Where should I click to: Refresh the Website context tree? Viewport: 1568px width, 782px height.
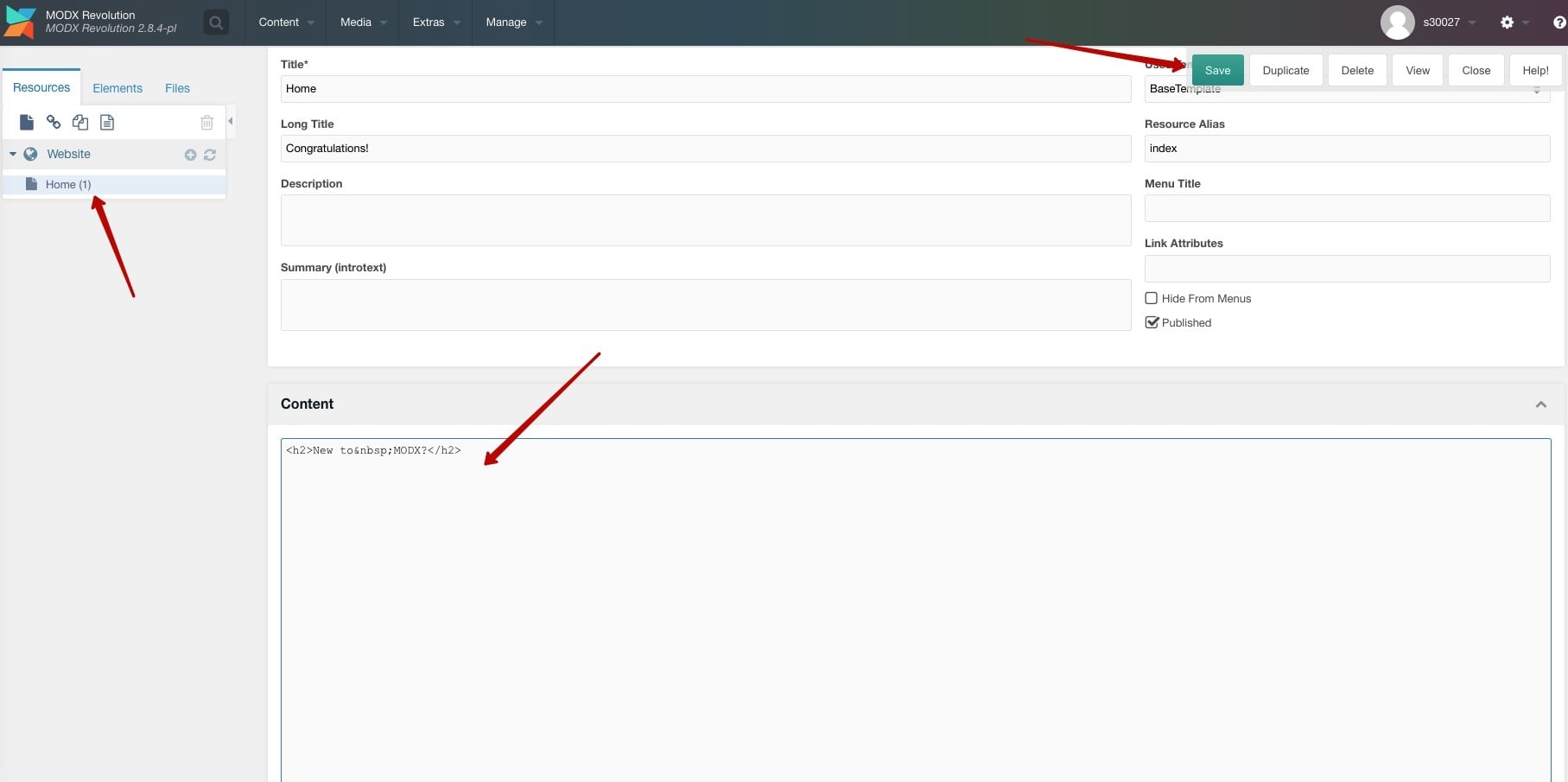tap(209, 155)
